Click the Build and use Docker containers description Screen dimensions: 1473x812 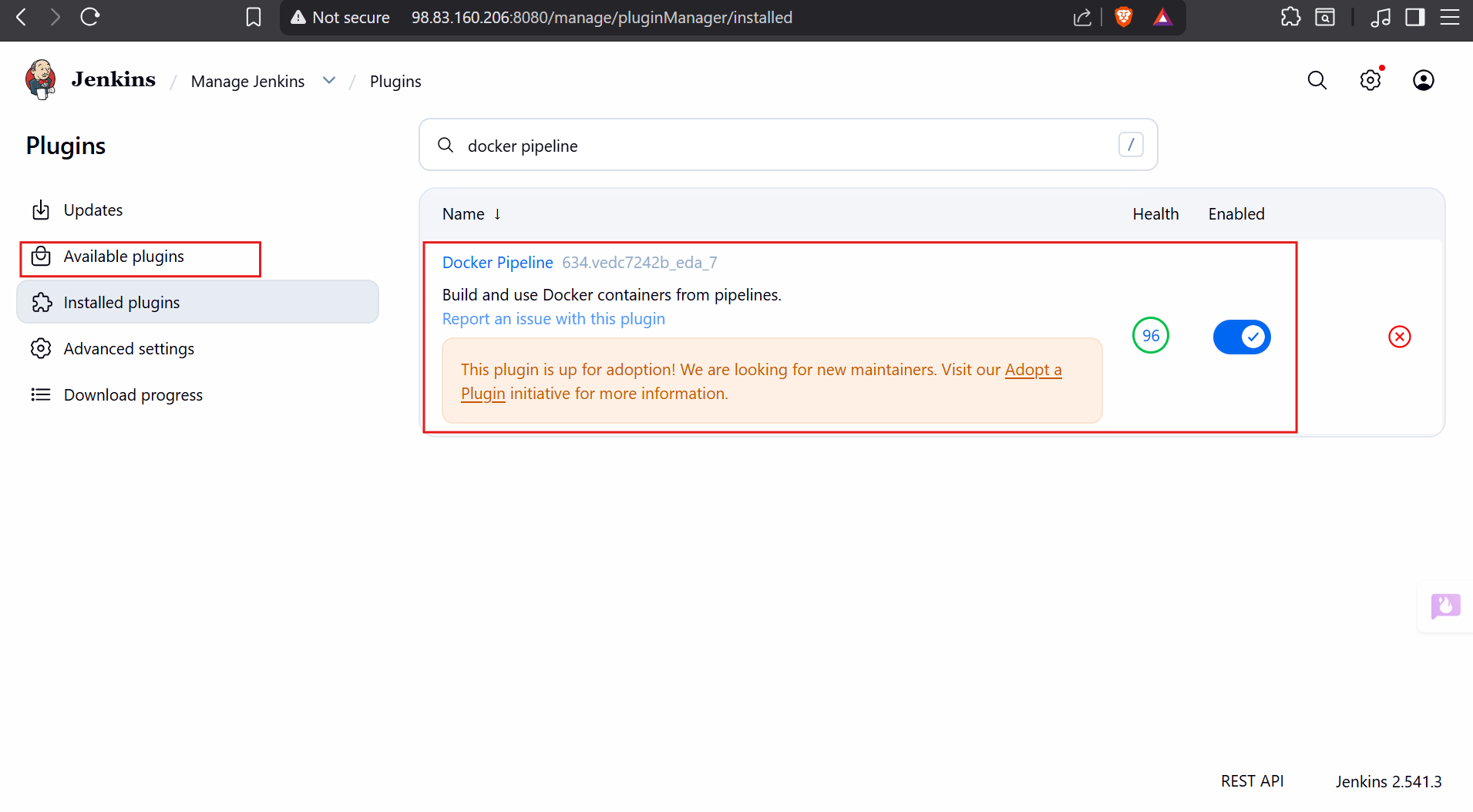611,295
